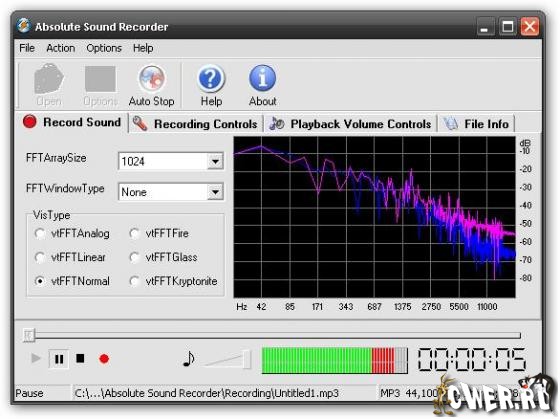560x419 pixels.
Task: Click the Untitled1.mp3 file path
Action: coord(206,393)
